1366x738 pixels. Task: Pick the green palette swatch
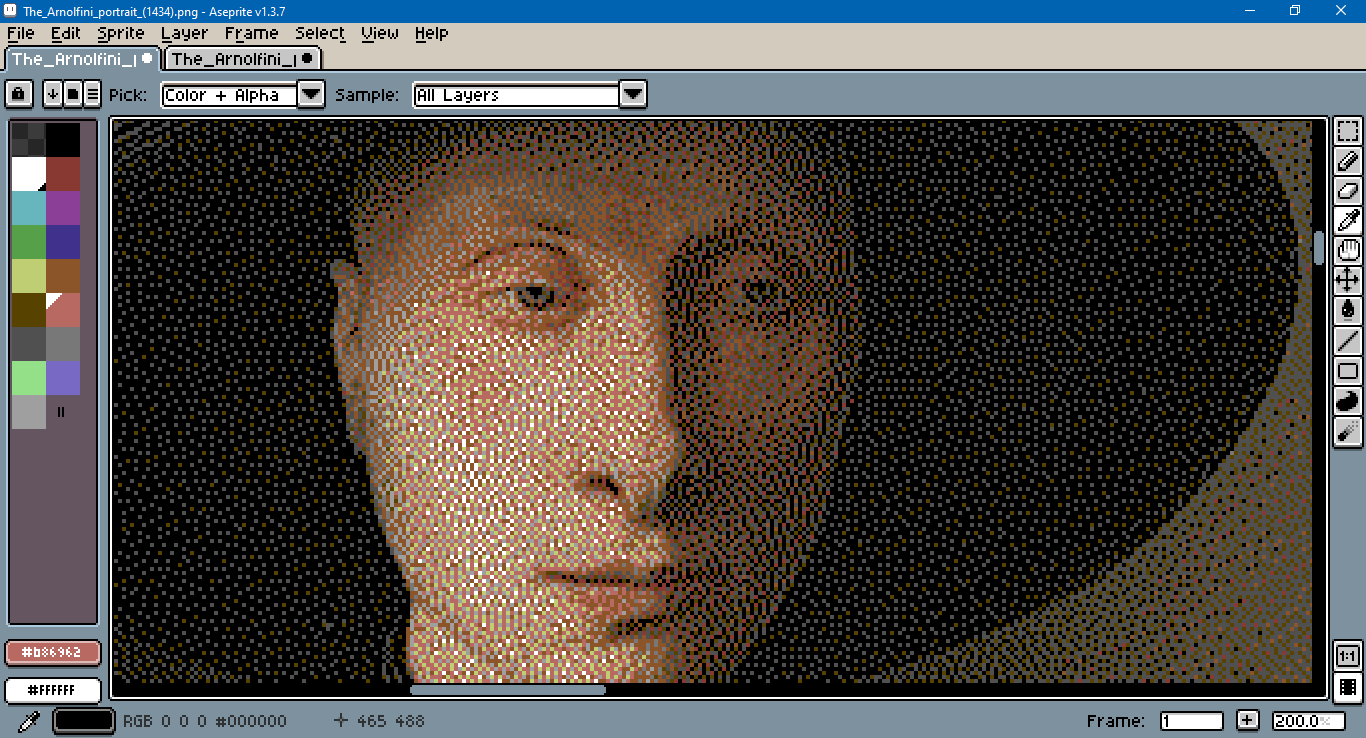[29, 242]
